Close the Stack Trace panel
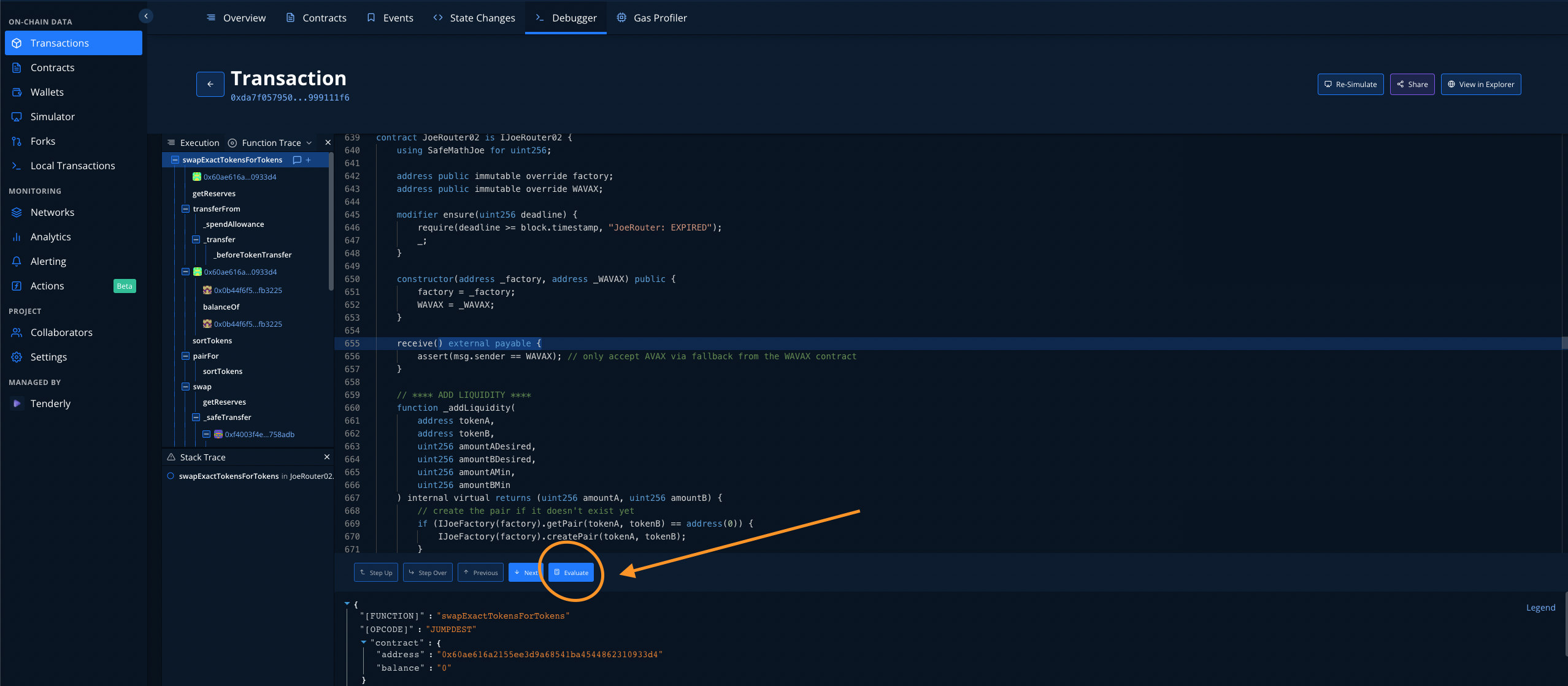 (x=327, y=457)
